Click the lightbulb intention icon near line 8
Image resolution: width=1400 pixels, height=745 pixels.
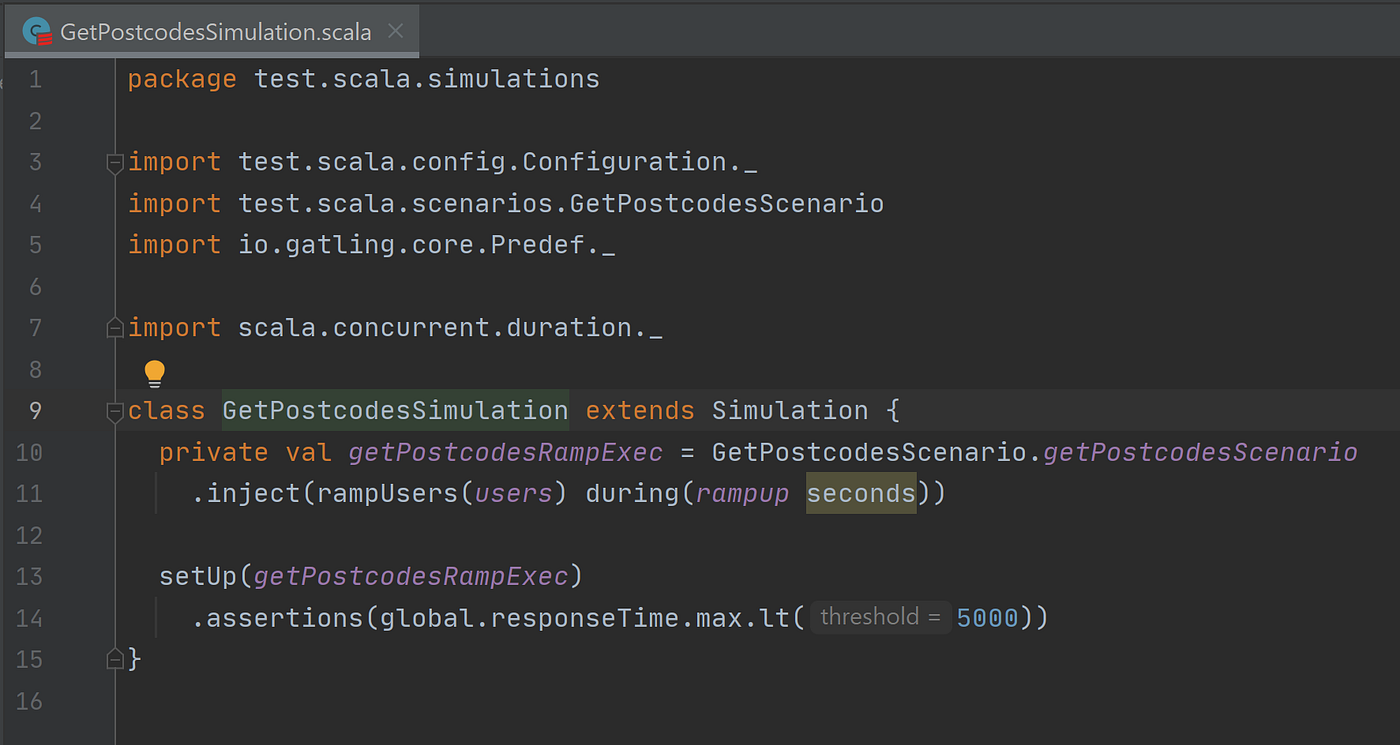tap(155, 371)
